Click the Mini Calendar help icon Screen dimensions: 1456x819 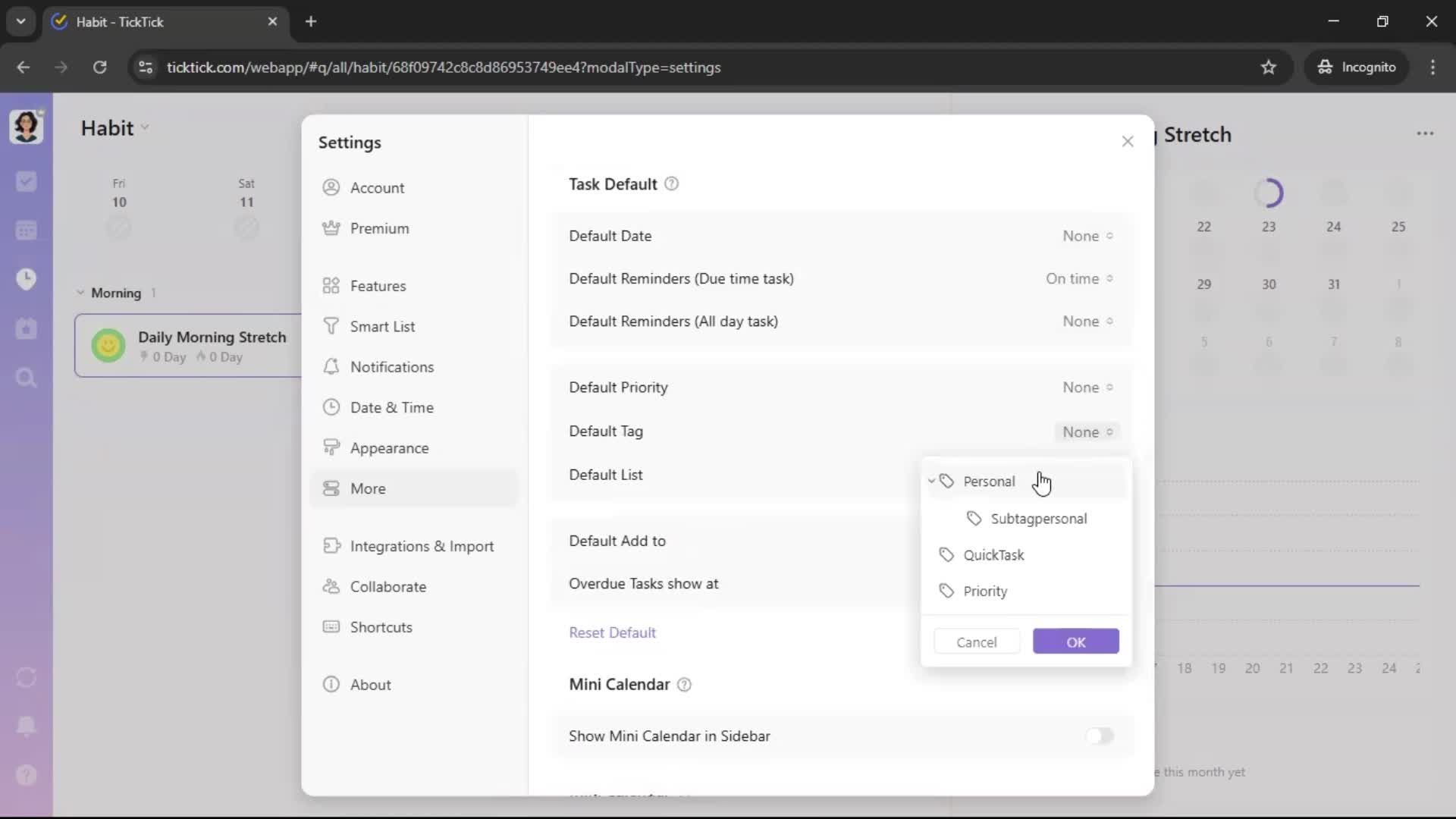[x=684, y=685]
